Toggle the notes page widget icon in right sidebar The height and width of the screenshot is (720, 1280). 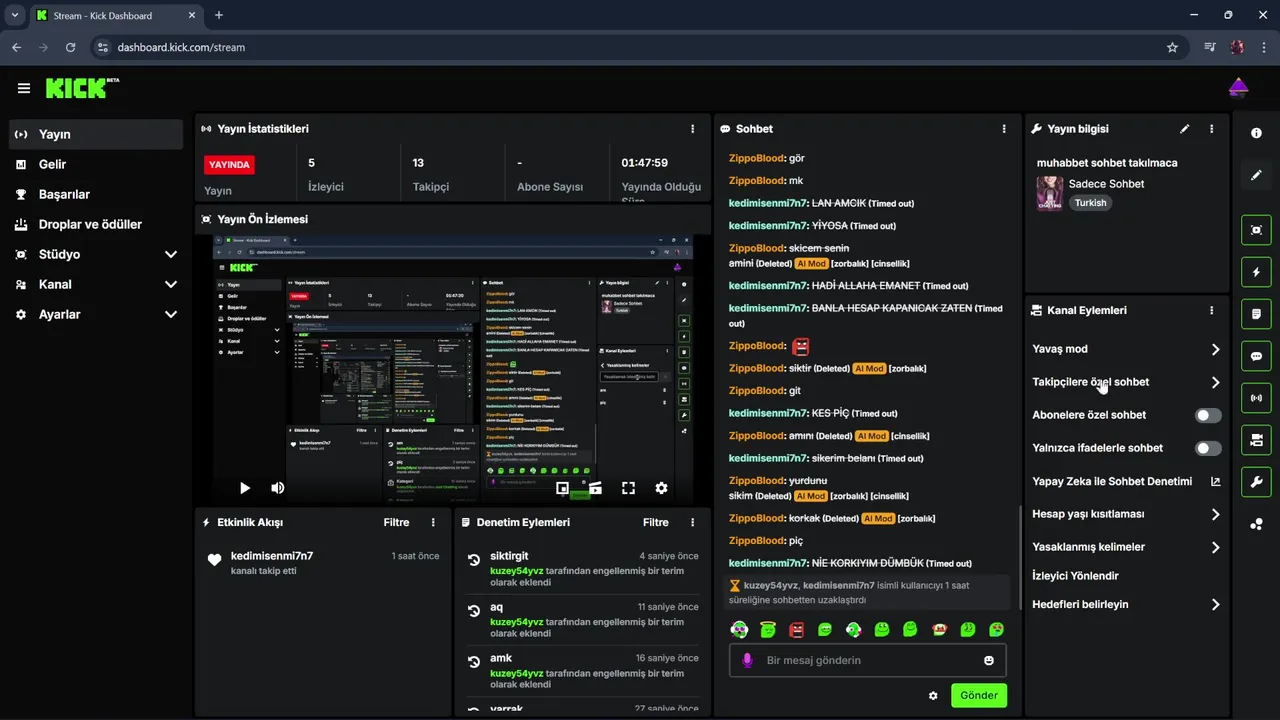pyautogui.click(x=1256, y=314)
